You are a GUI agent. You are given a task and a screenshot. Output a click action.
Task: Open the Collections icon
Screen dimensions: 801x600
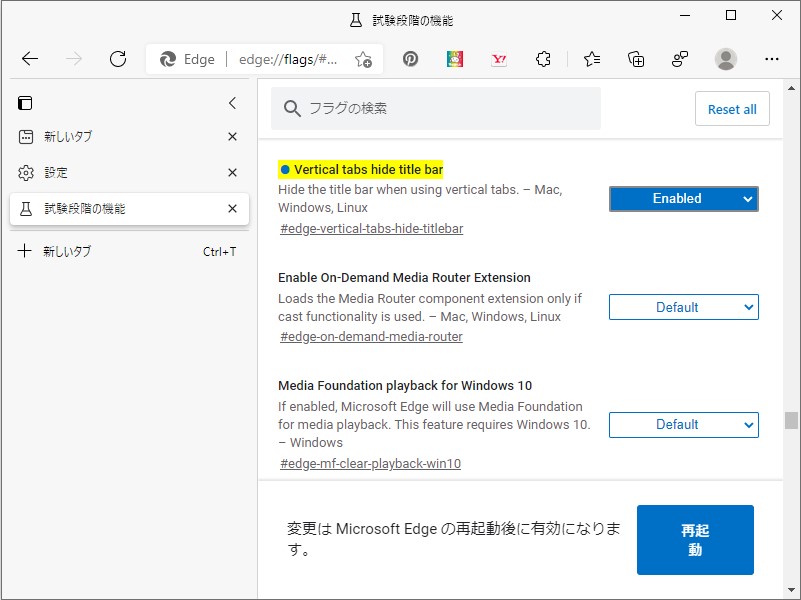point(636,59)
